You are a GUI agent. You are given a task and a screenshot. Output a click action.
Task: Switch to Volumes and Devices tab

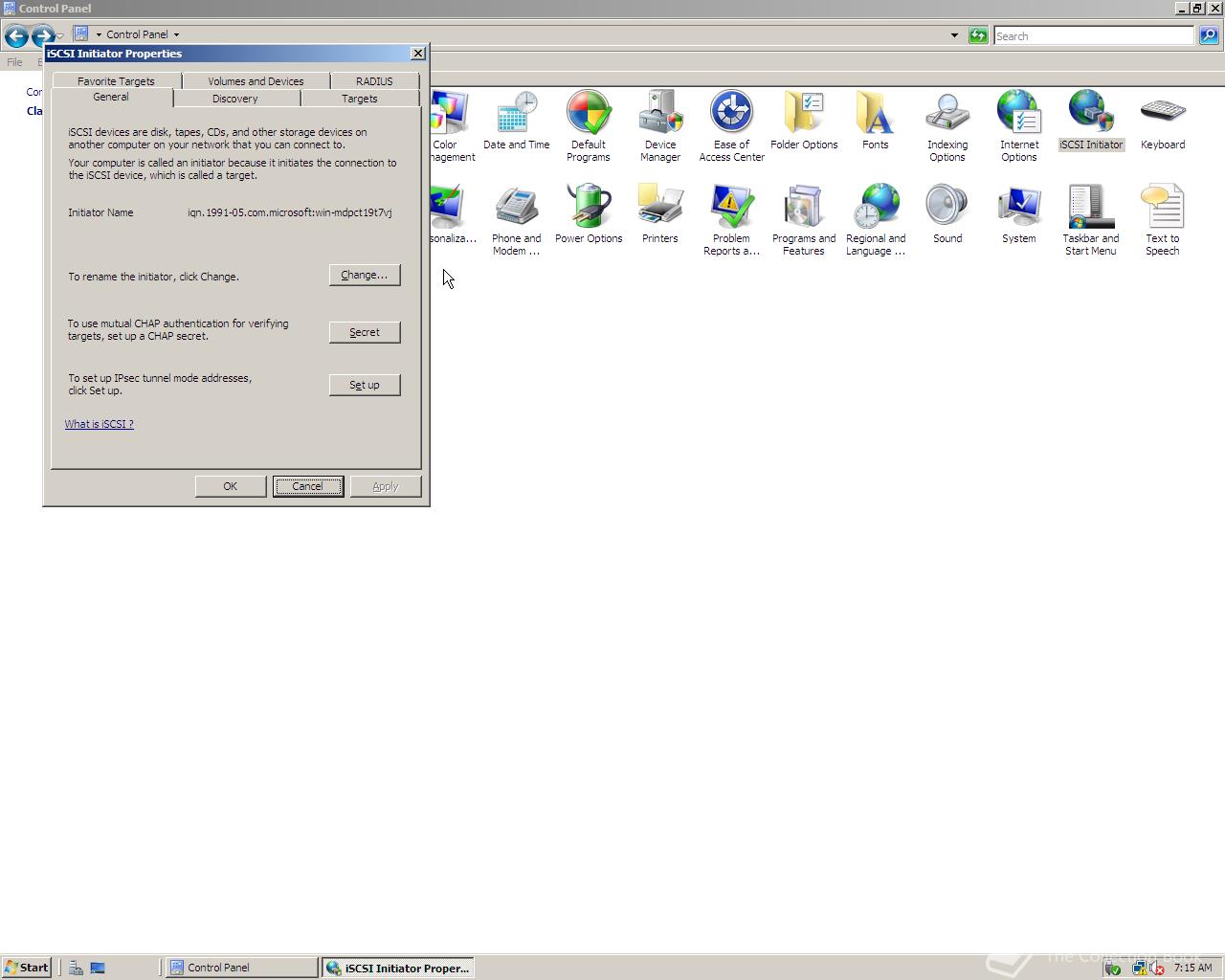(x=256, y=81)
